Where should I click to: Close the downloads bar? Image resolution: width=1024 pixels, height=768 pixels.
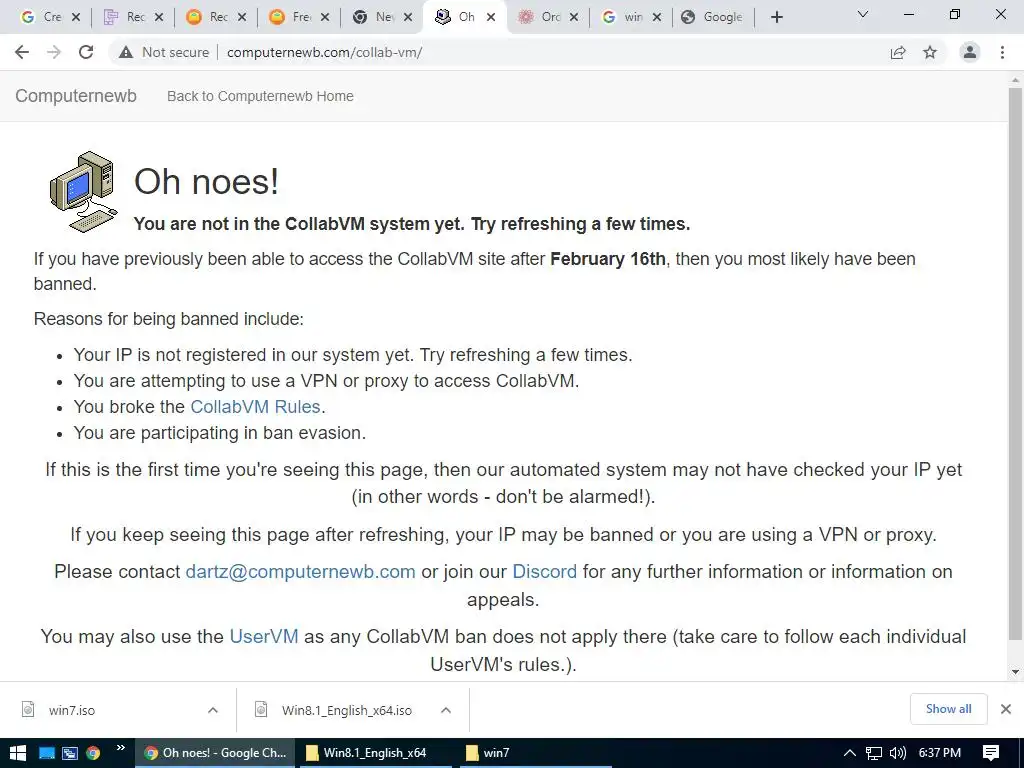1006,709
